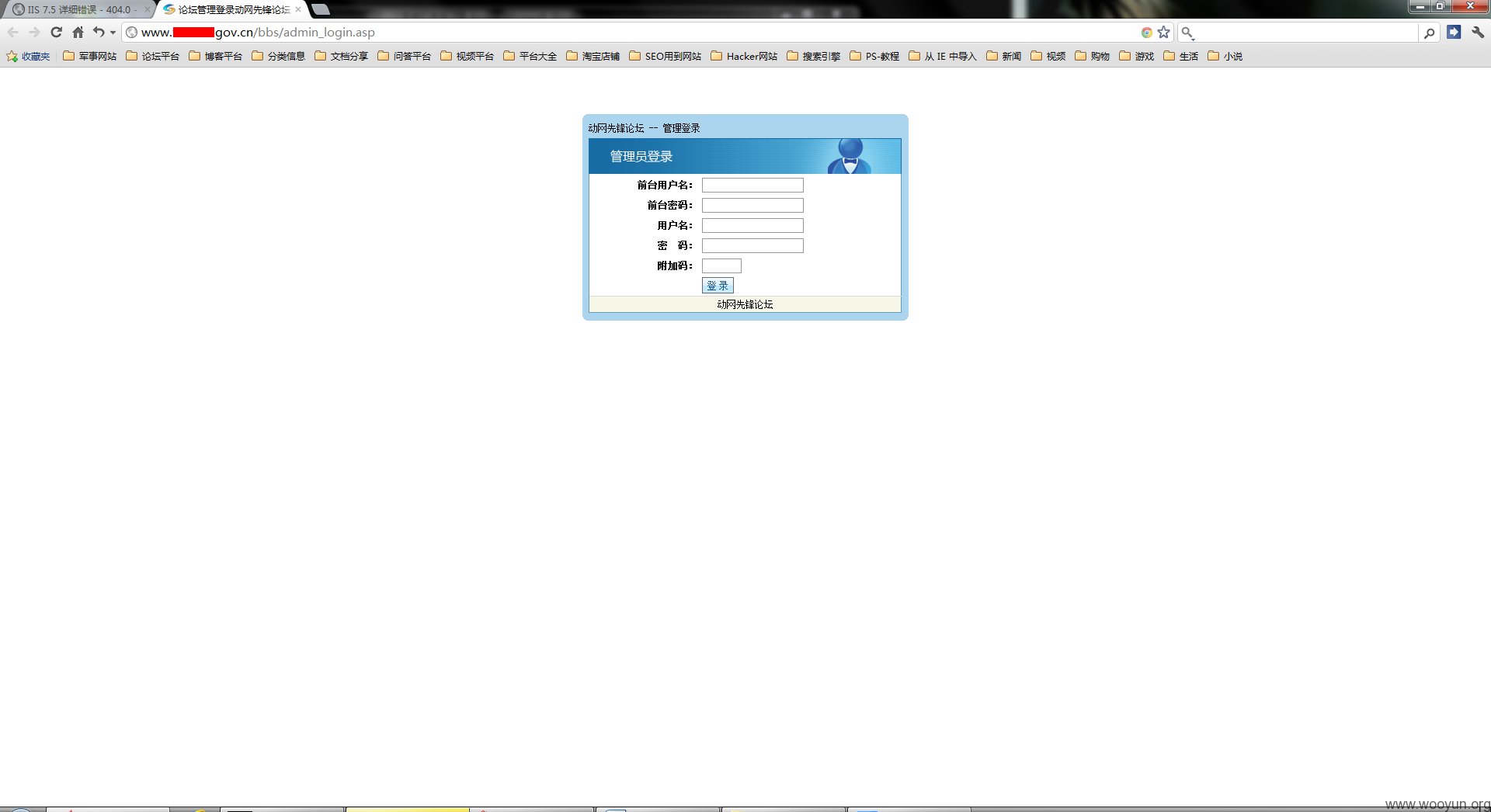Screen dimensions: 1491x812
Task: Close the IIS 7.5 tab
Action: point(147,9)
